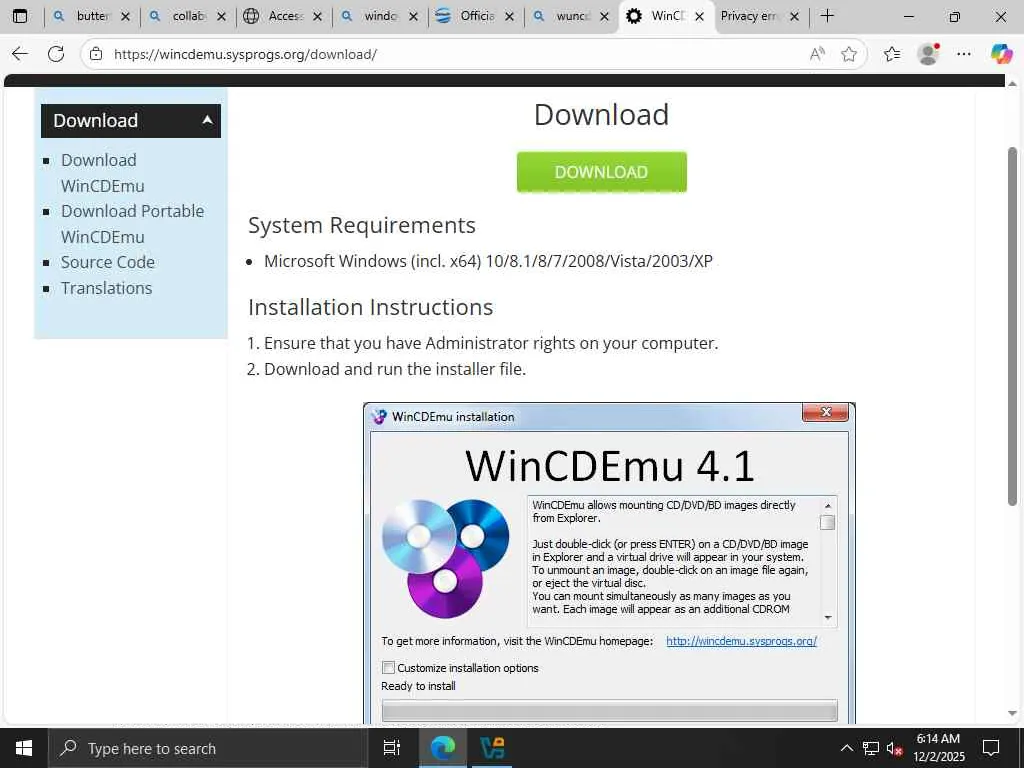Click the page vertical scrollbar thumb
The height and width of the screenshot is (768, 1024).
click(1012, 327)
